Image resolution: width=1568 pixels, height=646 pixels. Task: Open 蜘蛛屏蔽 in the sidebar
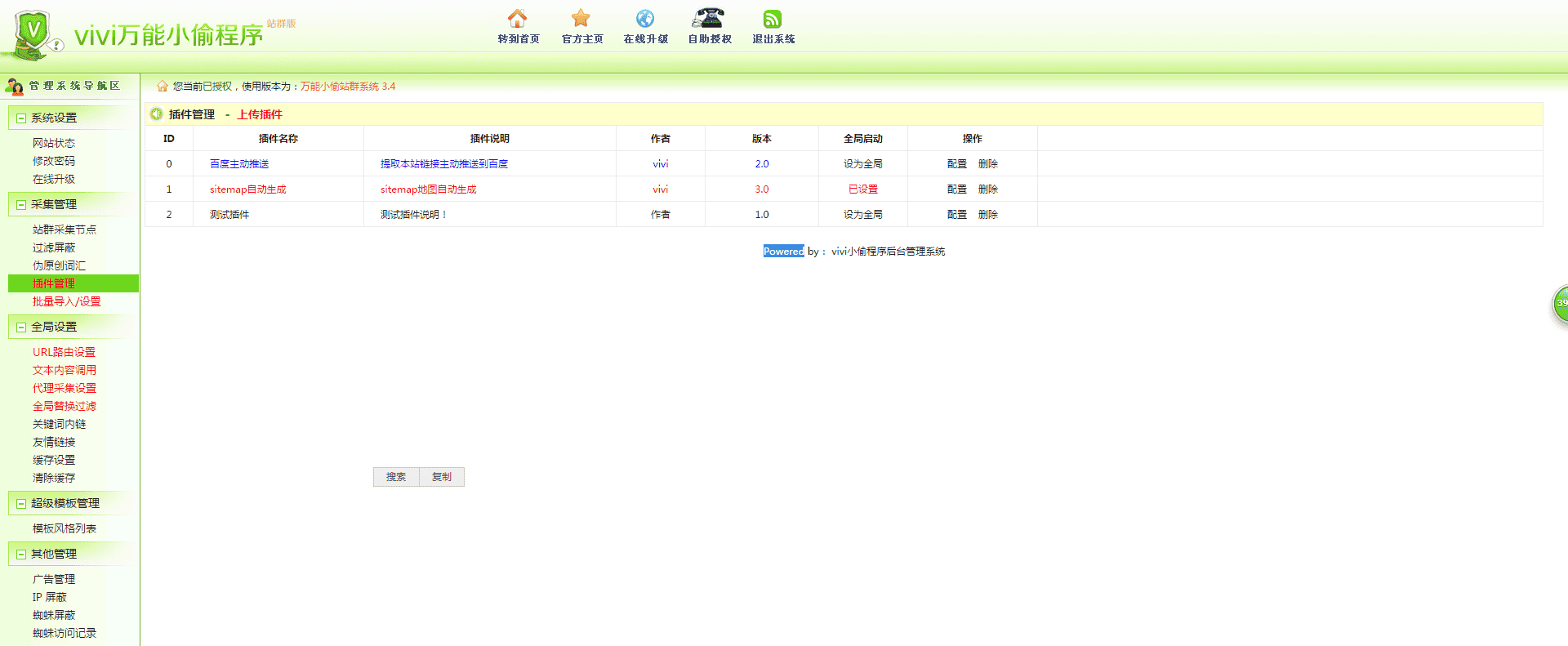pyautogui.click(x=54, y=615)
